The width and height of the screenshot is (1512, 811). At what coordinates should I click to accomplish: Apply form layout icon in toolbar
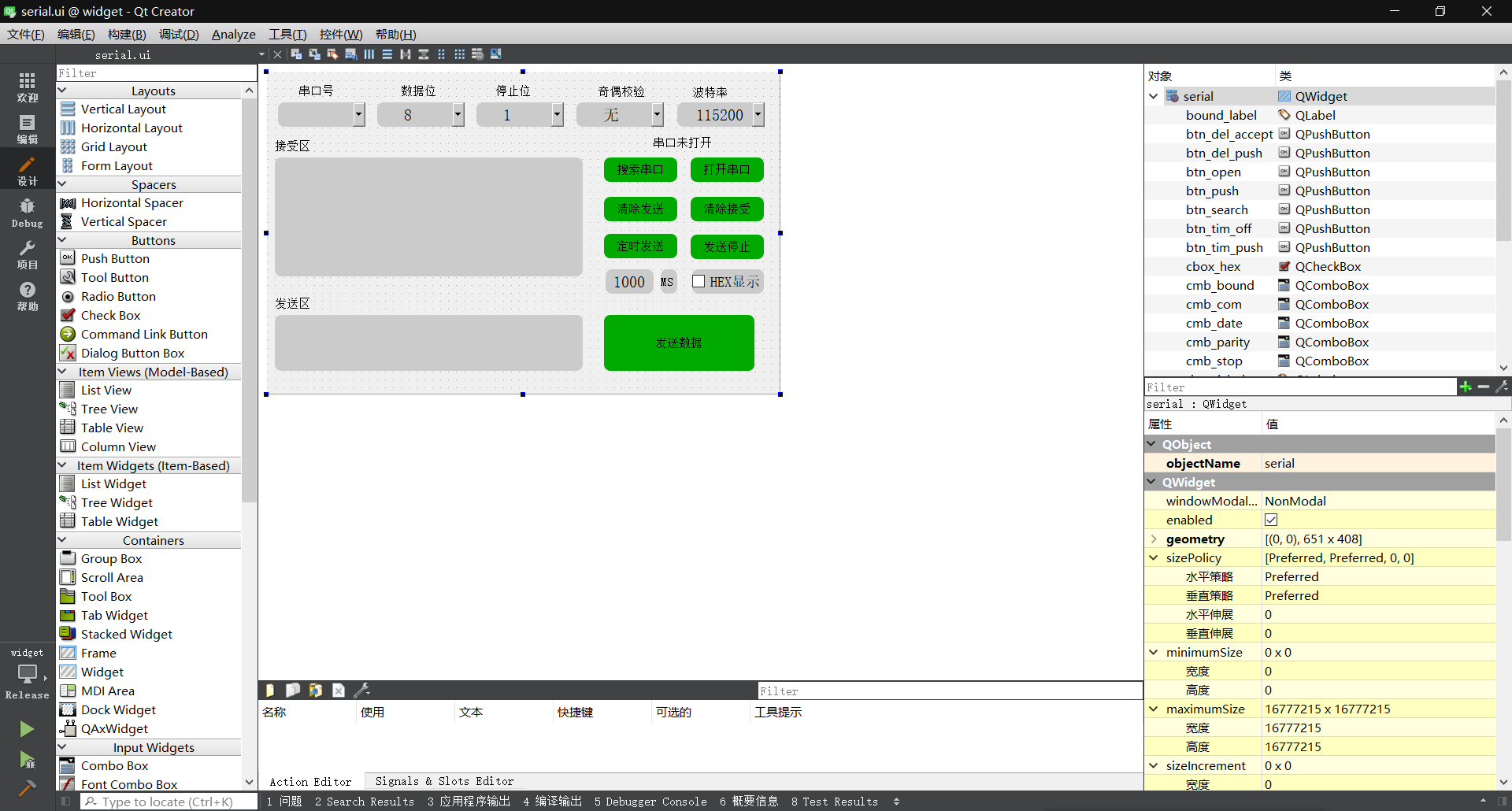point(441,54)
